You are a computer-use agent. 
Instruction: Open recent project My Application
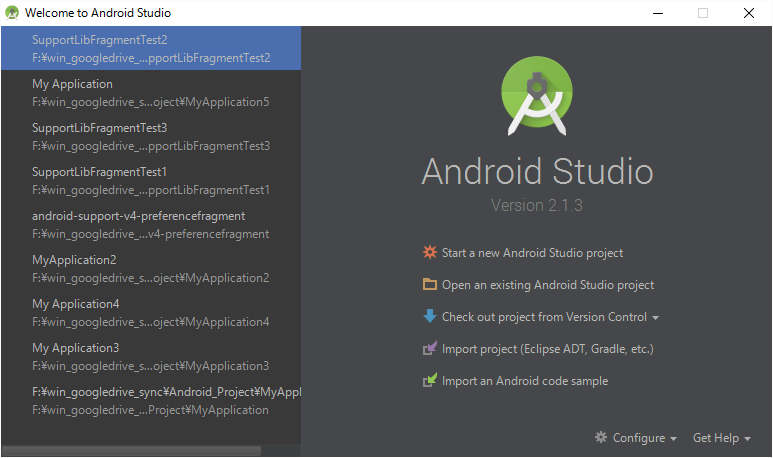pyautogui.click(x=150, y=92)
